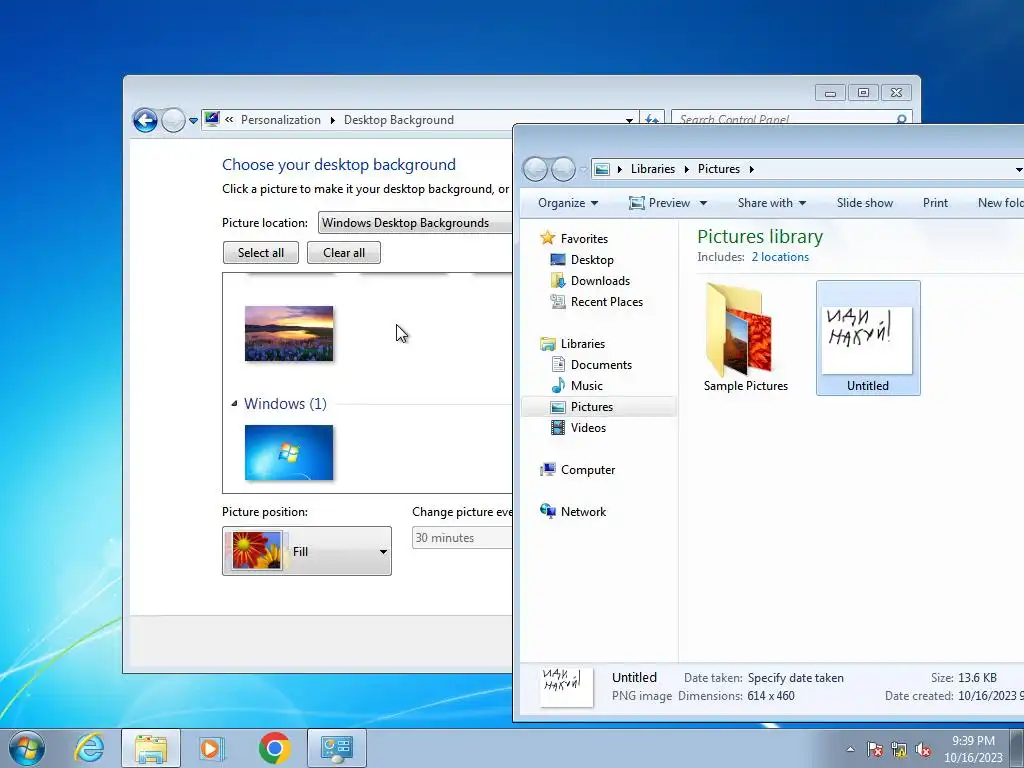
Task: Click the Forward arrow in Pictures explorer
Action: click(563, 169)
